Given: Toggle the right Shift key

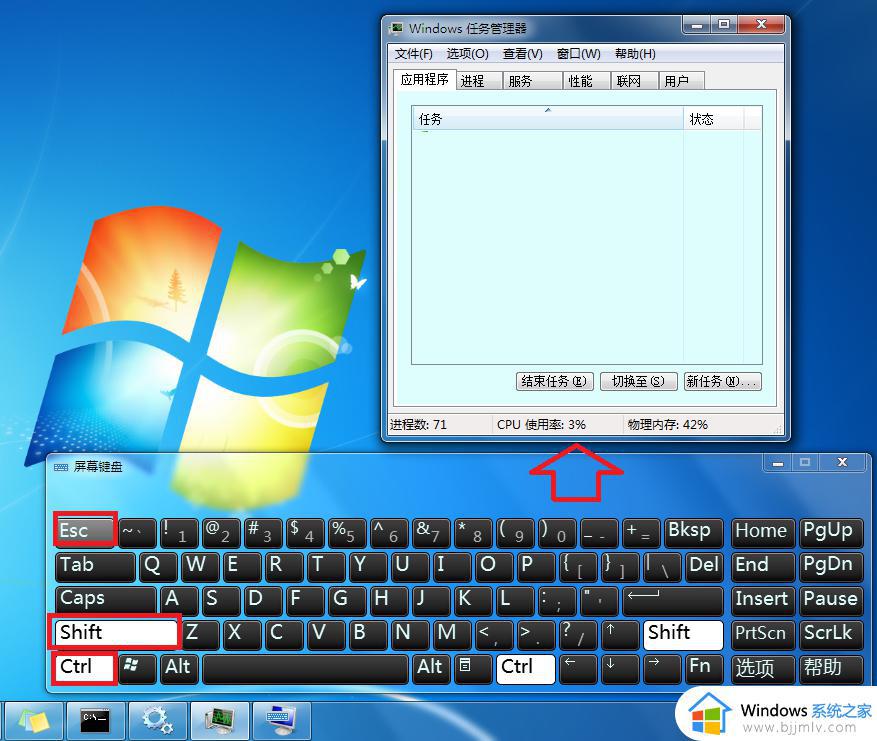Looking at the screenshot, I should (x=683, y=635).
